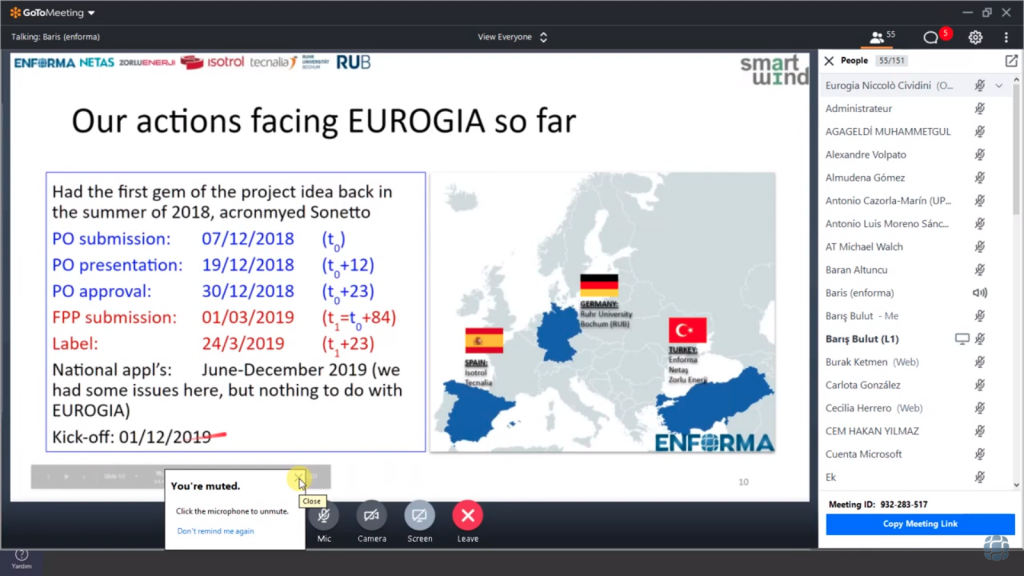Click the muted mic icon beside Administrateur
The image size is (1024, 576).
click(980, 109)
